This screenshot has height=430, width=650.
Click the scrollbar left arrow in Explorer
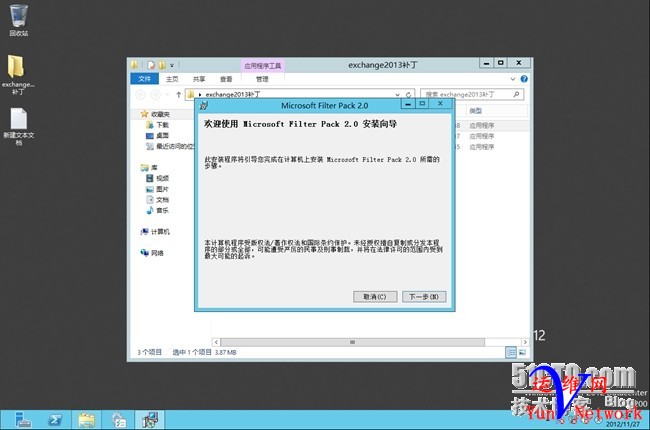(216, 342)
